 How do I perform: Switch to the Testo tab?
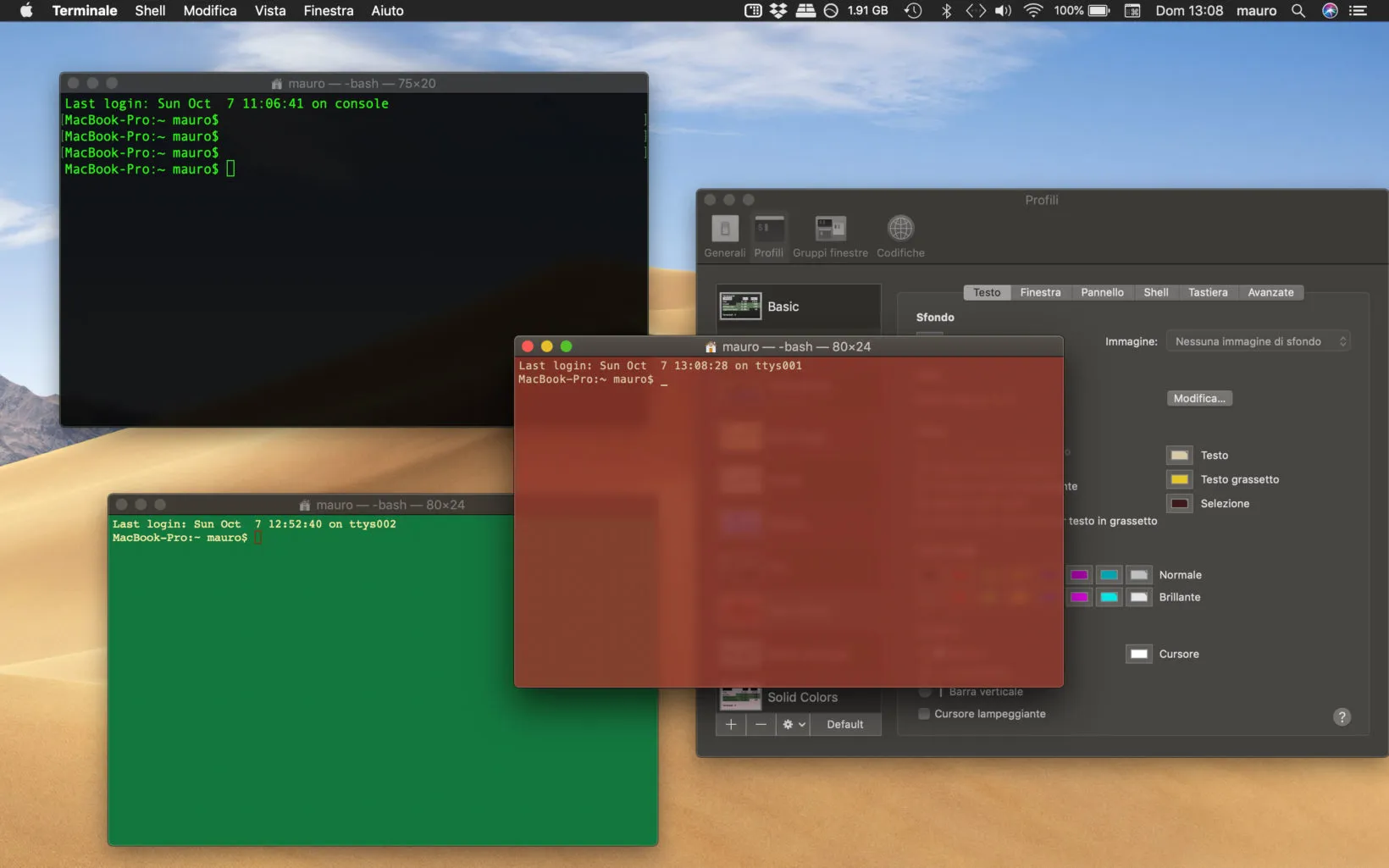click(987, 292)
